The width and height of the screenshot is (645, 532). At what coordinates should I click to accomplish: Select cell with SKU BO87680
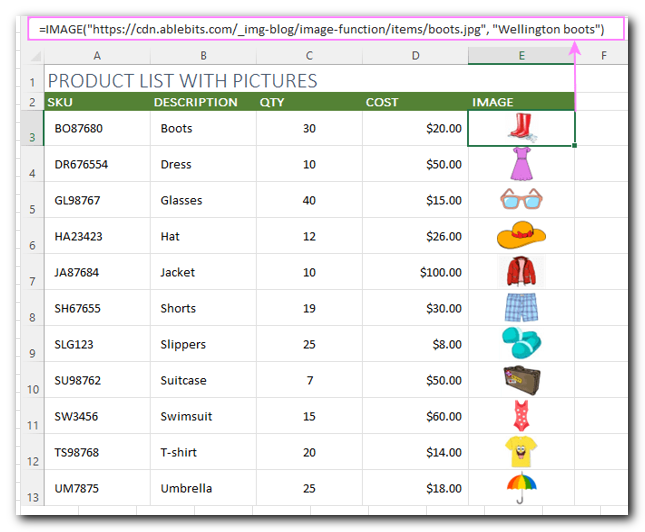point(97,128)
